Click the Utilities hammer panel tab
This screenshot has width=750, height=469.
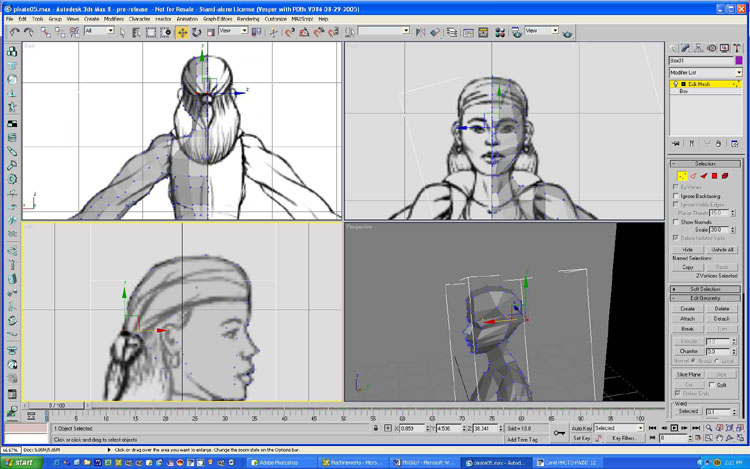click(738, 47)
